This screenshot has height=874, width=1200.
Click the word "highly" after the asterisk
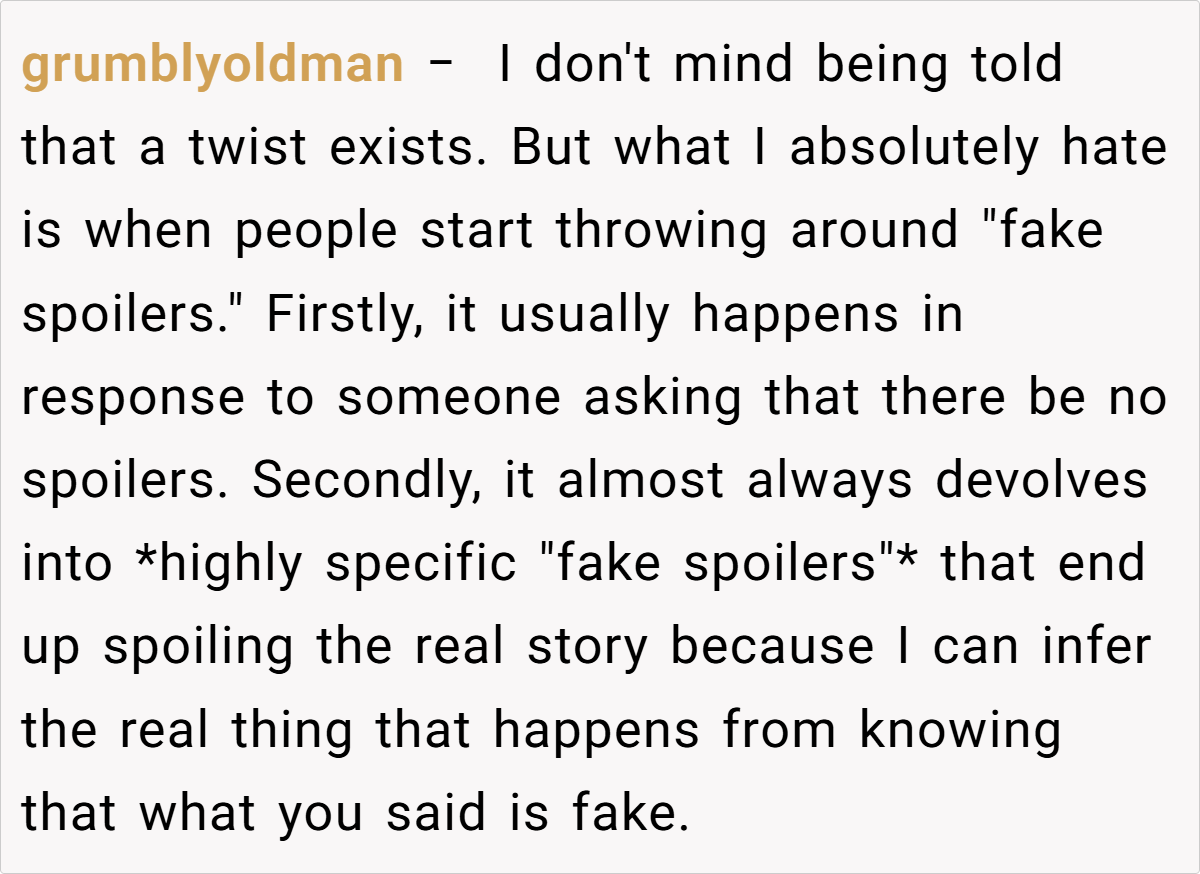click(230, 564)
